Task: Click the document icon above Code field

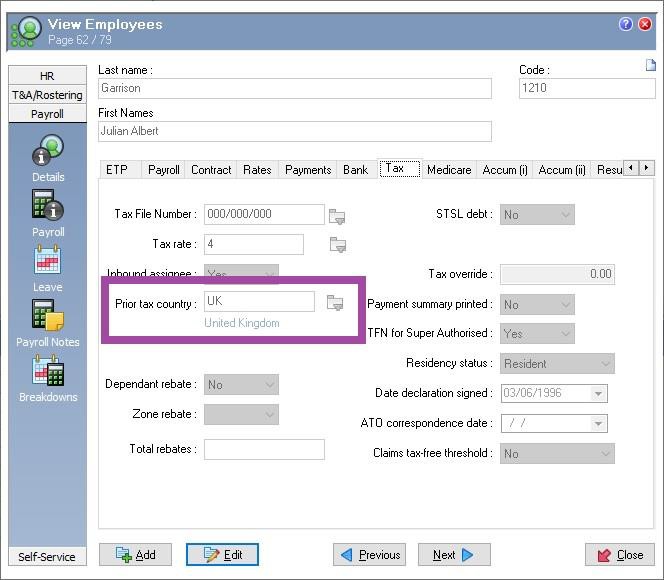Action: (x=650, y=66)
